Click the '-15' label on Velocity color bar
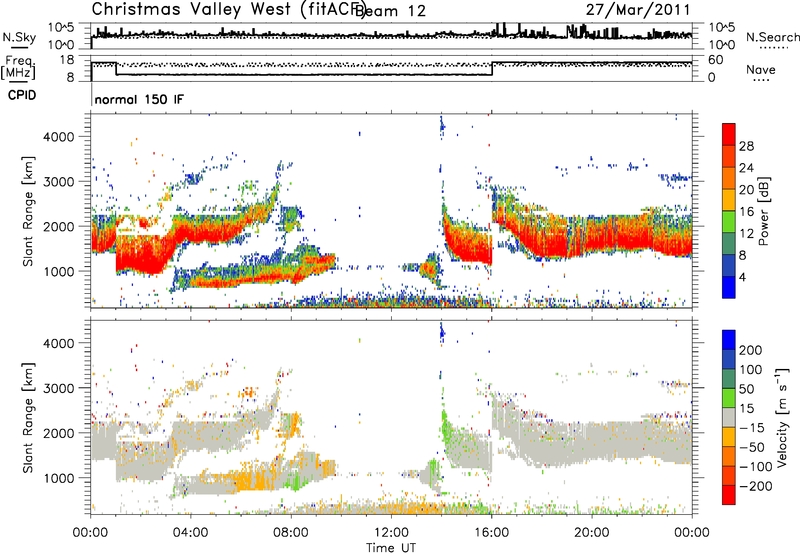Screen dimensions: 800x554 (752, 429)
